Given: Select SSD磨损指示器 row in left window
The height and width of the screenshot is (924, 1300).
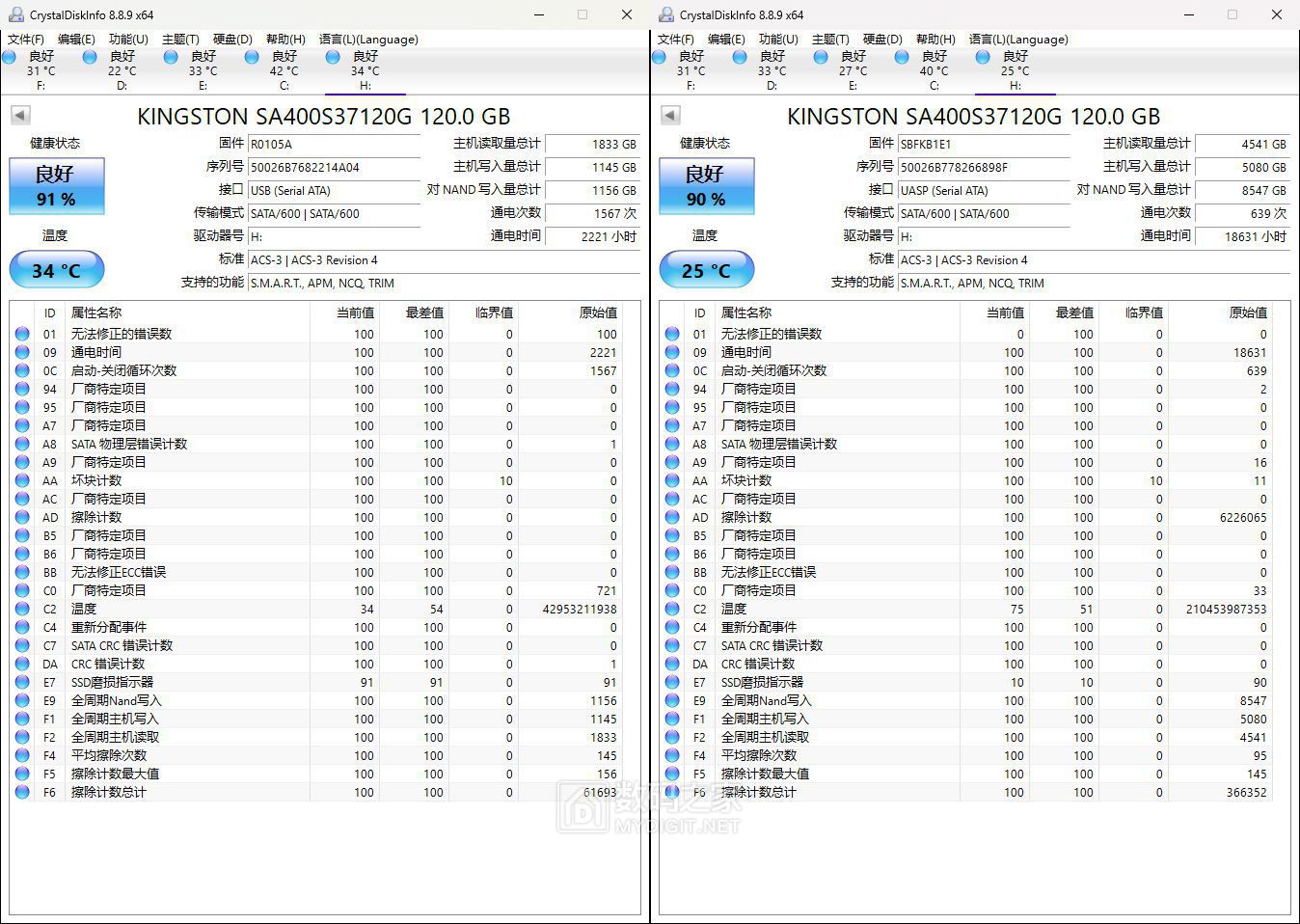Looking at the screenshot, I should click(316, 682).
